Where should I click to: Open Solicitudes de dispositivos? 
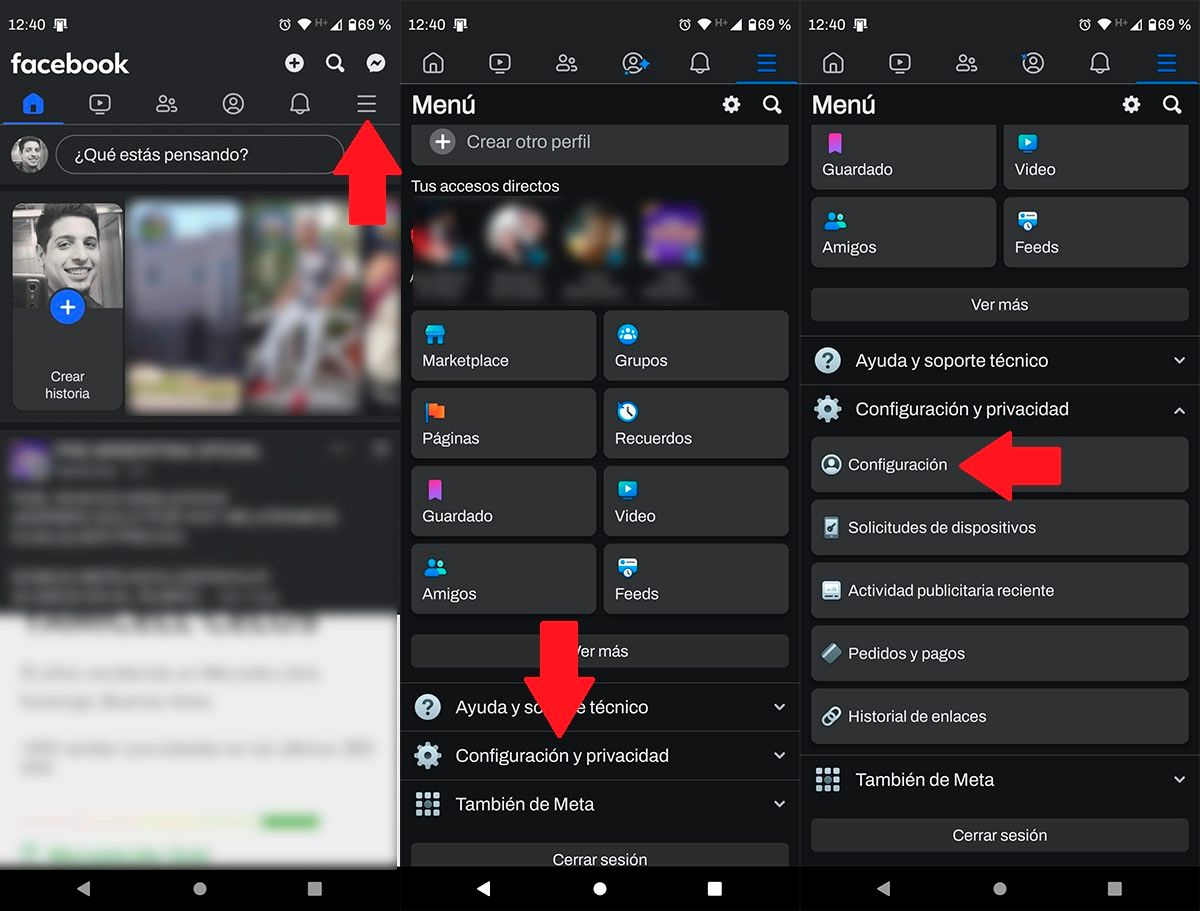tap(1000, 527)
